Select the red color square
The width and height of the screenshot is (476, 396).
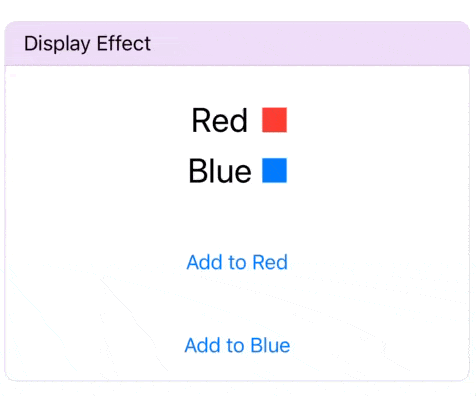pos(274,120)
